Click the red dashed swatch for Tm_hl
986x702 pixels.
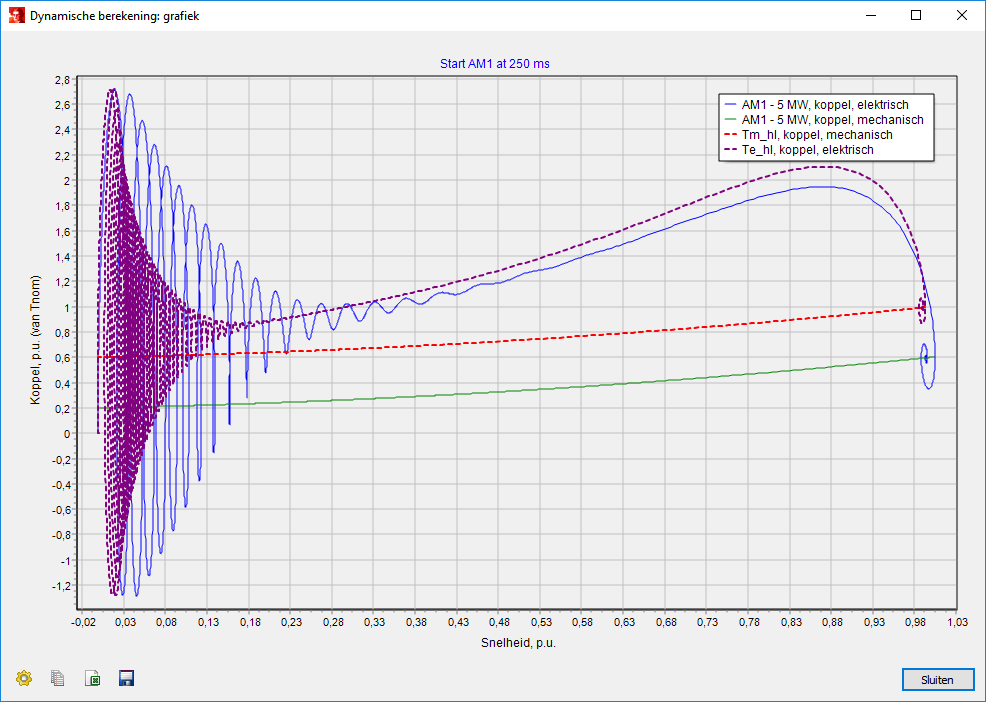(729, 135)
